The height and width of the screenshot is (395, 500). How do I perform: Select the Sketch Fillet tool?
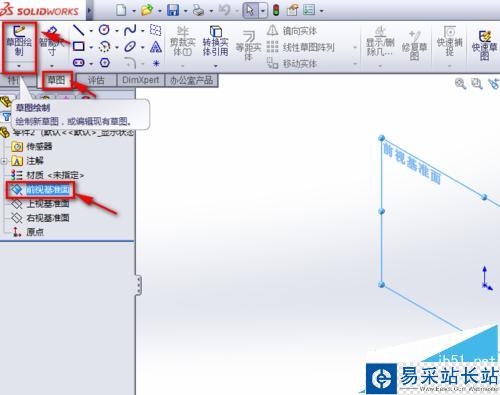(x=130, y=63)
